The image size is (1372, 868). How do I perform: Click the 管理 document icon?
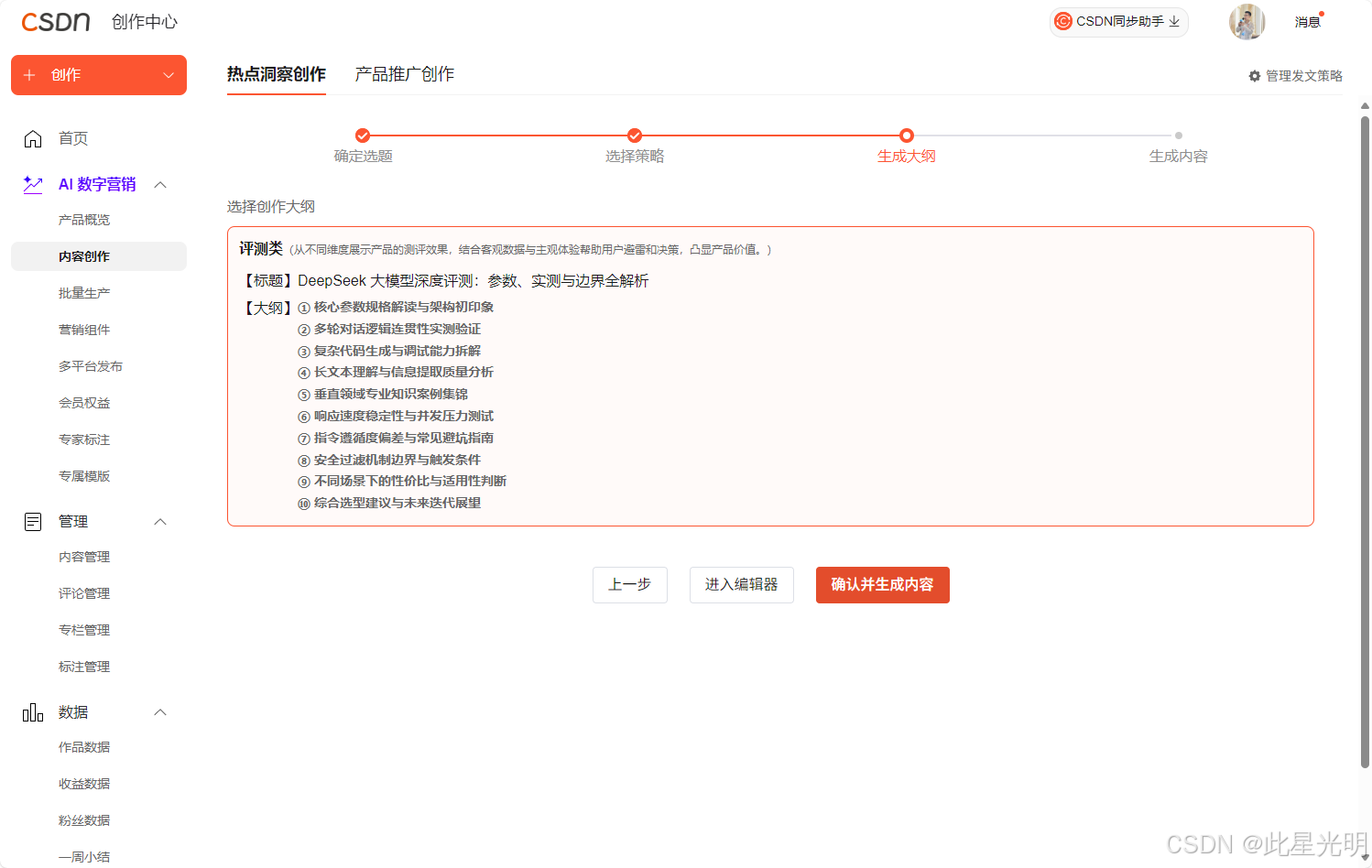tap(33, 522)
